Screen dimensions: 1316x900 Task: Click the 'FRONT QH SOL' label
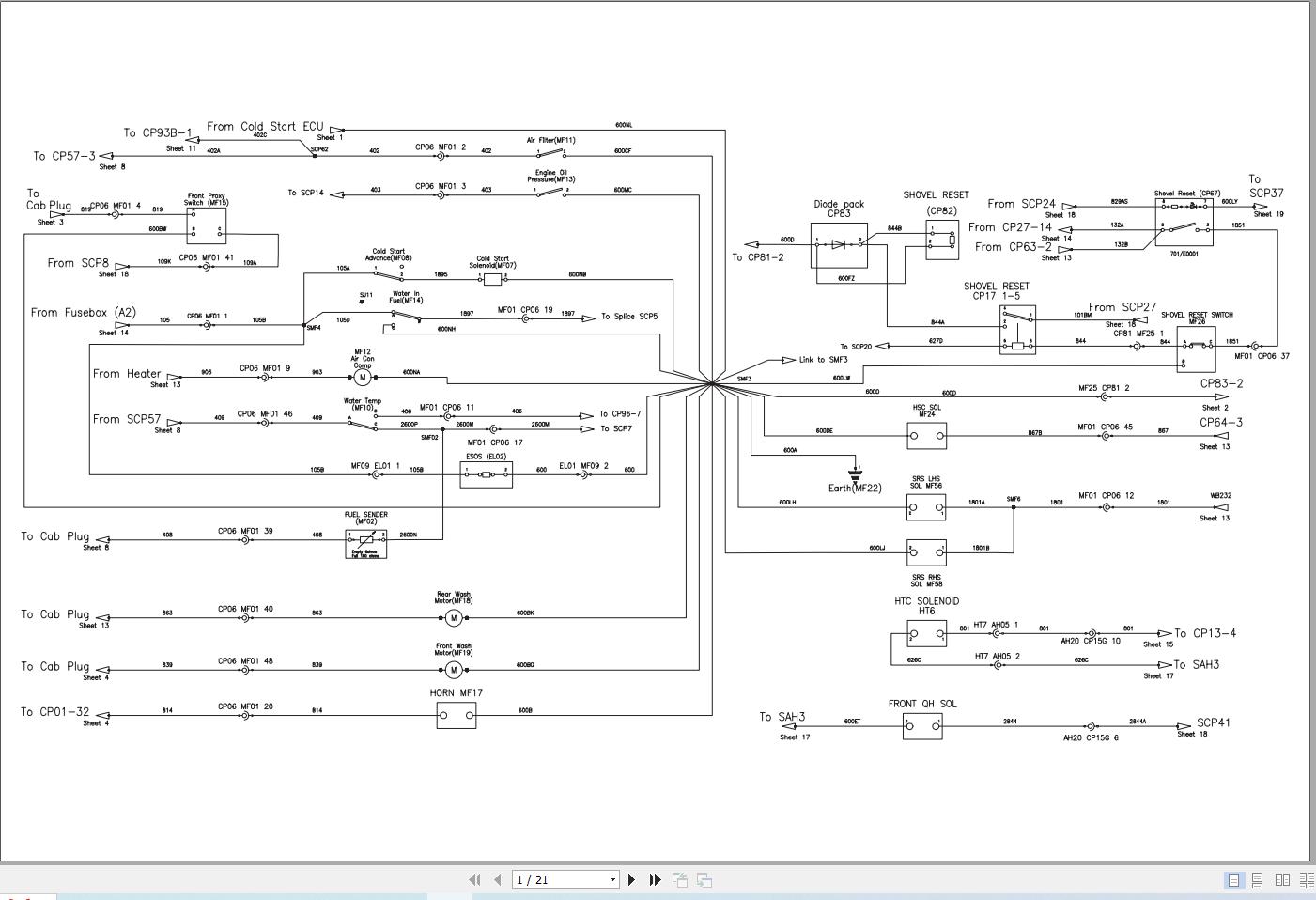pyautogui.click(x=922, y=704)
